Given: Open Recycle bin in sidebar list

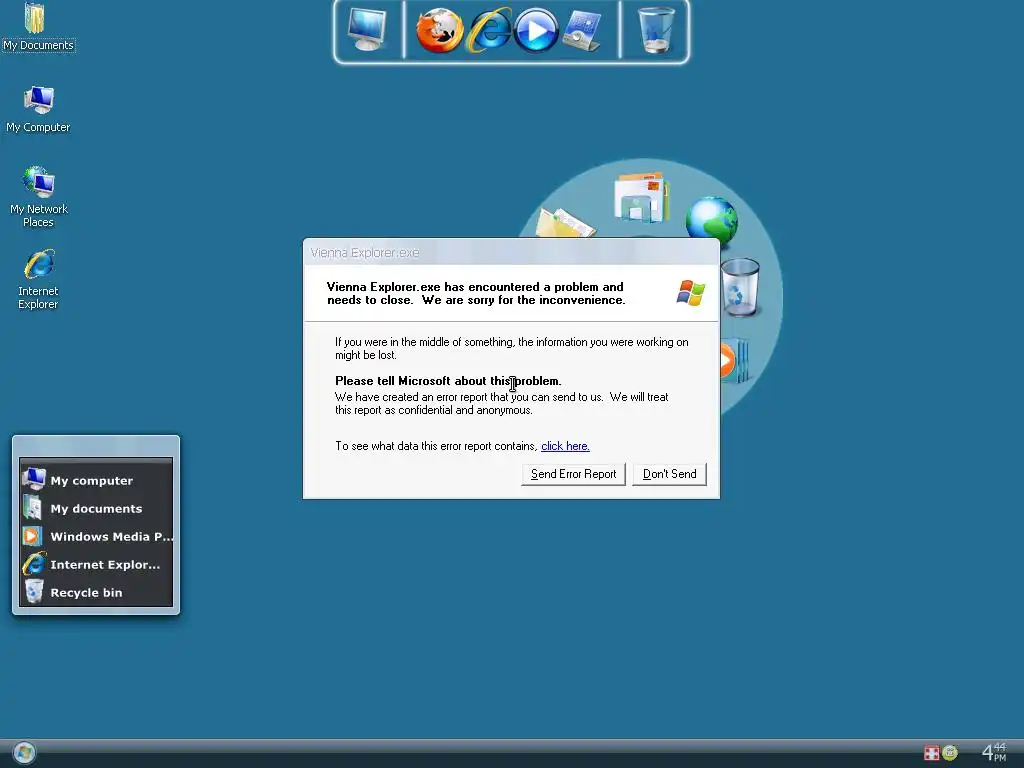Looking at the screenshot, I should (96, 592).
